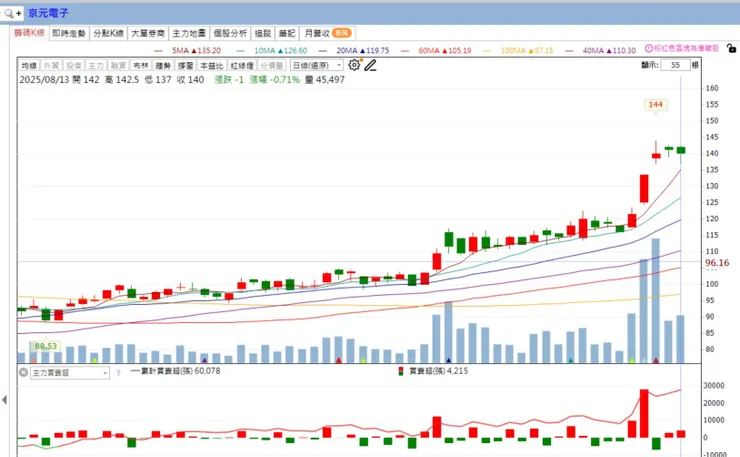Switch to 即時走勢 tab
The width and height of the screenshot is (740, 457).
[69, 33]
